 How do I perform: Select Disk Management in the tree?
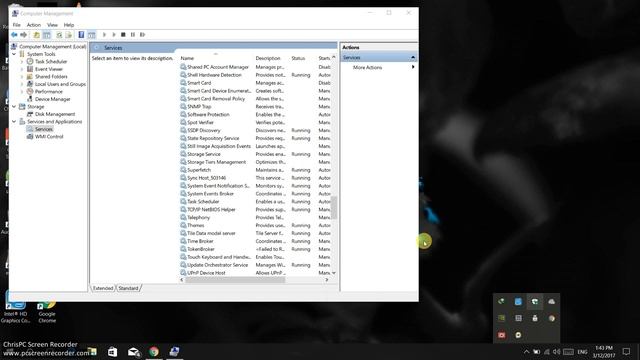click(55, 114)
